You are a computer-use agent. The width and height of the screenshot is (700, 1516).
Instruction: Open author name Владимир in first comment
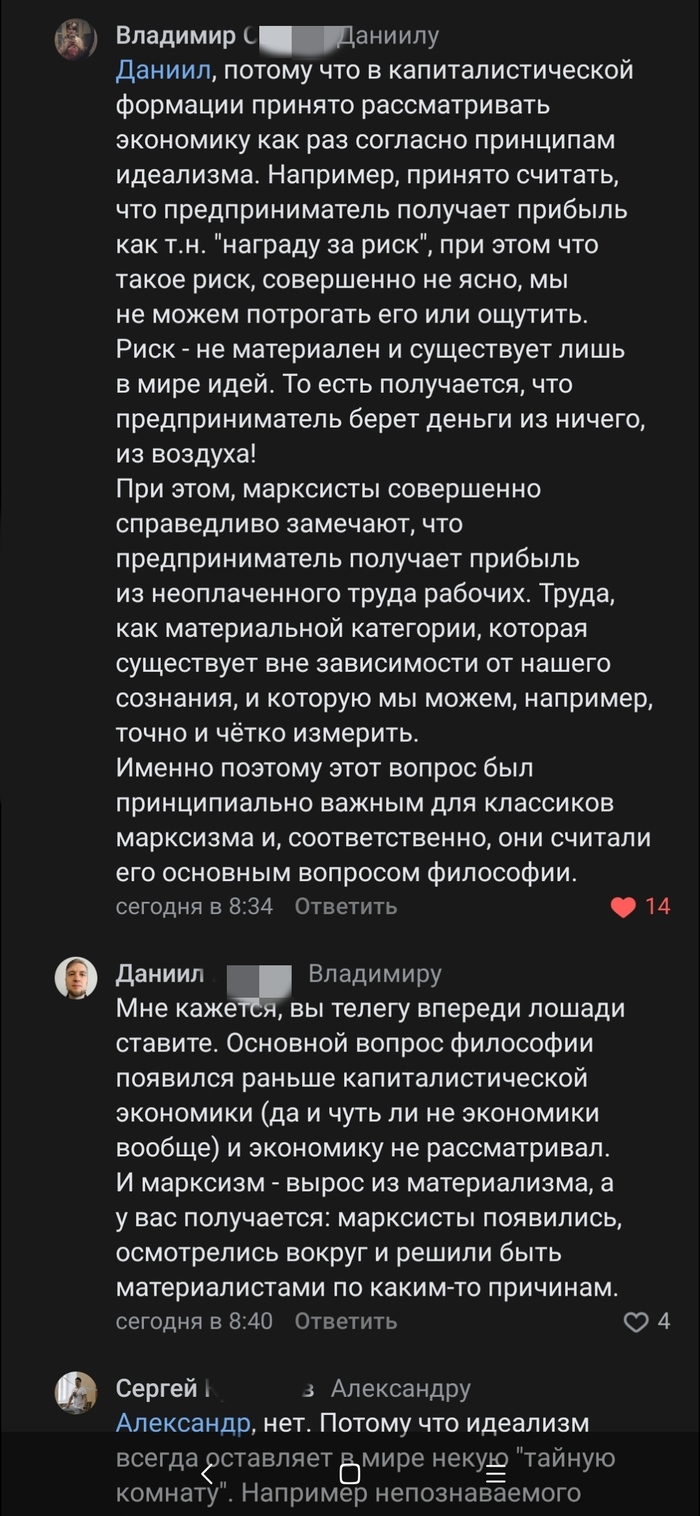[x=175, y=37]
